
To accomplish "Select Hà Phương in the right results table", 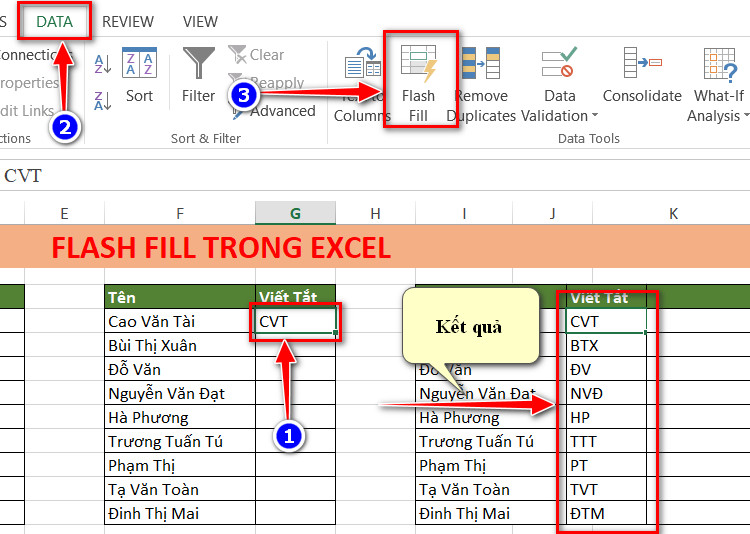I will tap(491, 417).
